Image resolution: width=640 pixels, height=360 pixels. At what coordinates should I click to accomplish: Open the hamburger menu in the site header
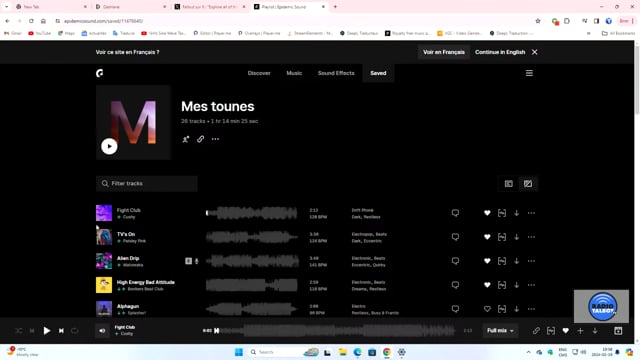[x=529, y=73]
